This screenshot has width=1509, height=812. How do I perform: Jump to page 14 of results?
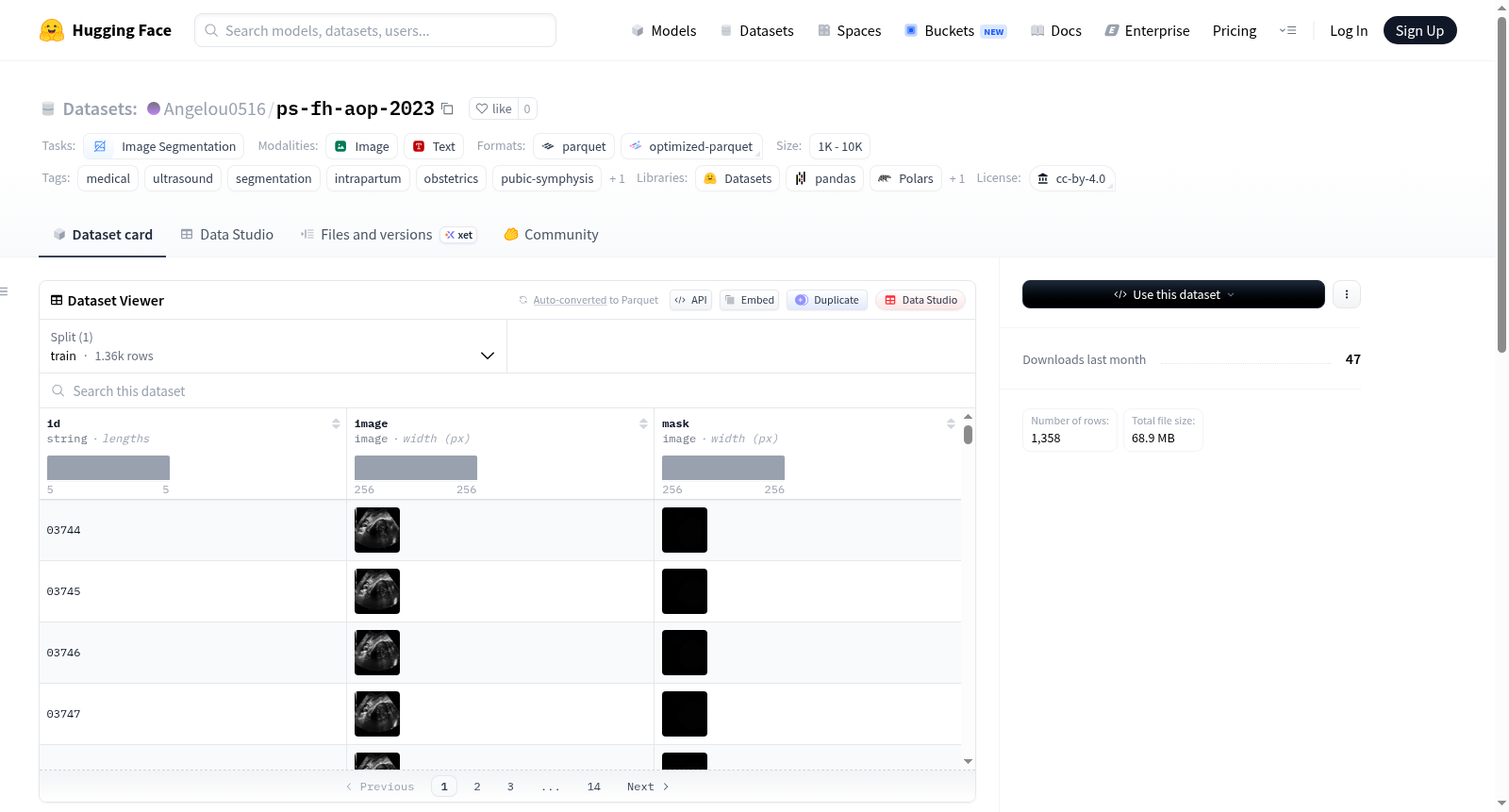(x=594, y=787)
